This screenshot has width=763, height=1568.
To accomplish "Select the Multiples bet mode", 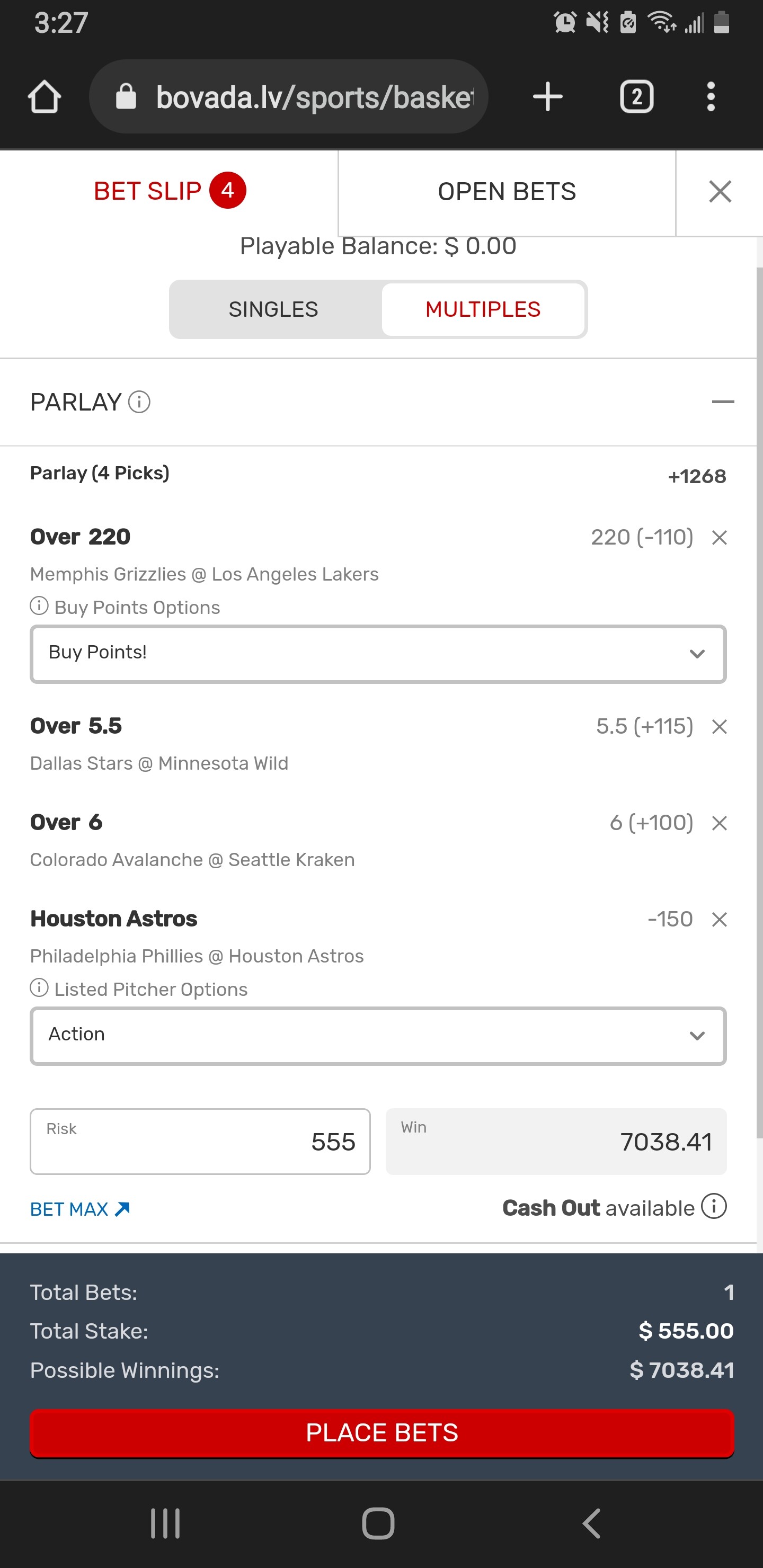I will 482,309.
